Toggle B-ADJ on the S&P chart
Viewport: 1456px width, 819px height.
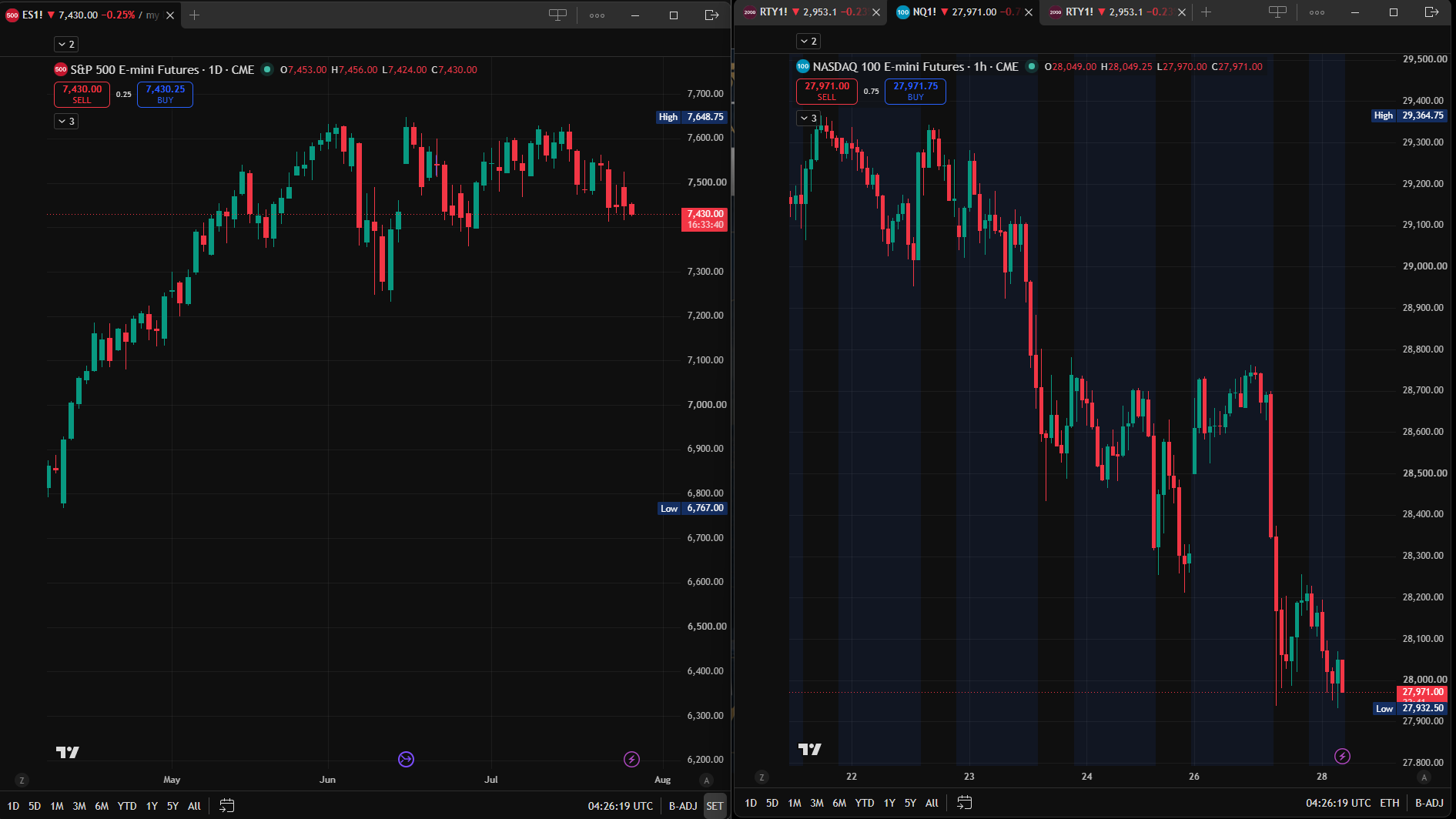click(x=683, y=806)
